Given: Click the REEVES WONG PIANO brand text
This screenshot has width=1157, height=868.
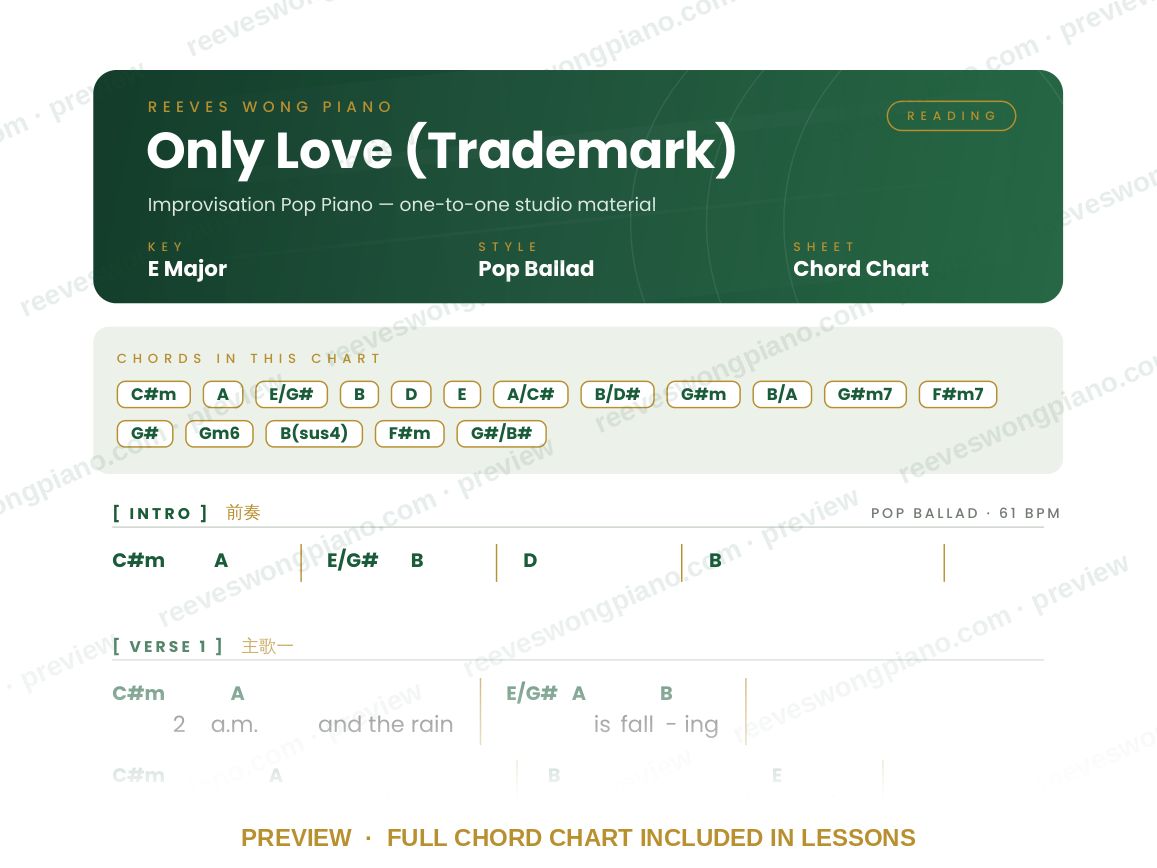Looking at the screenshot, I should point(270,106).
